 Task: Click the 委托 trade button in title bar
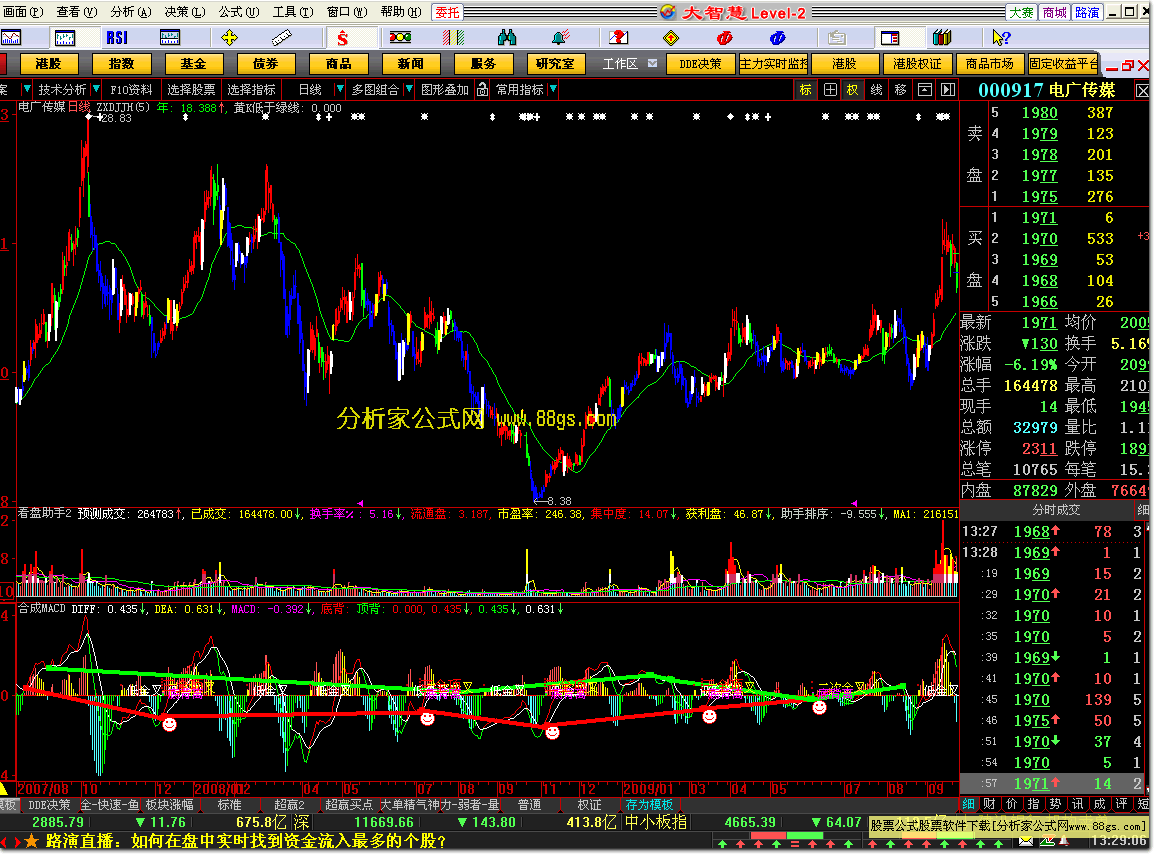coord(447,13)
